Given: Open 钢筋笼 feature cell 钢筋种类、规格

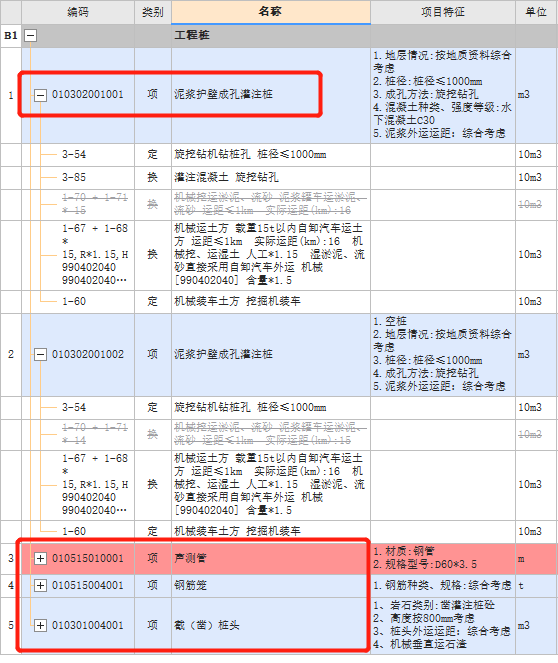Looking at the screenshot, I should (443, 586).
